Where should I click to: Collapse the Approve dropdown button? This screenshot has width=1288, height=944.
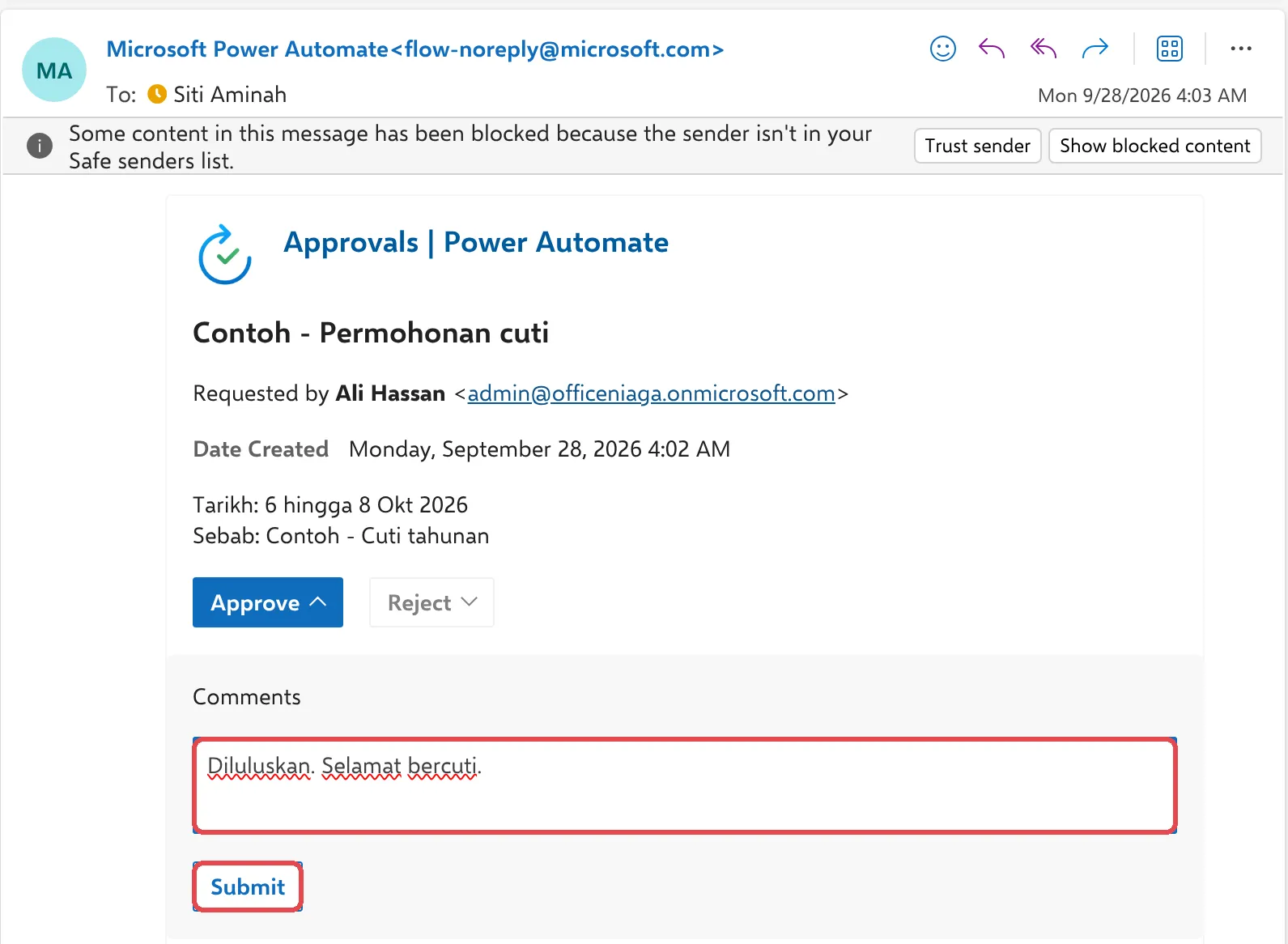pos(268,602)
